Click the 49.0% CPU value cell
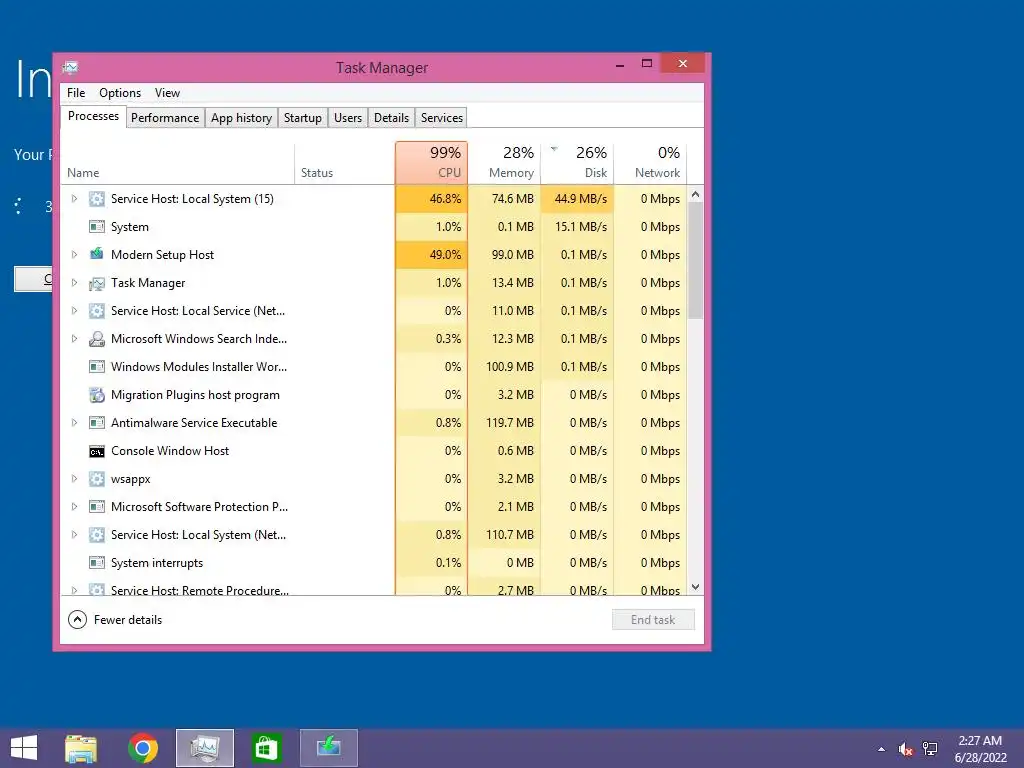Screen dimensions: 1024x768 click(431, 255)
